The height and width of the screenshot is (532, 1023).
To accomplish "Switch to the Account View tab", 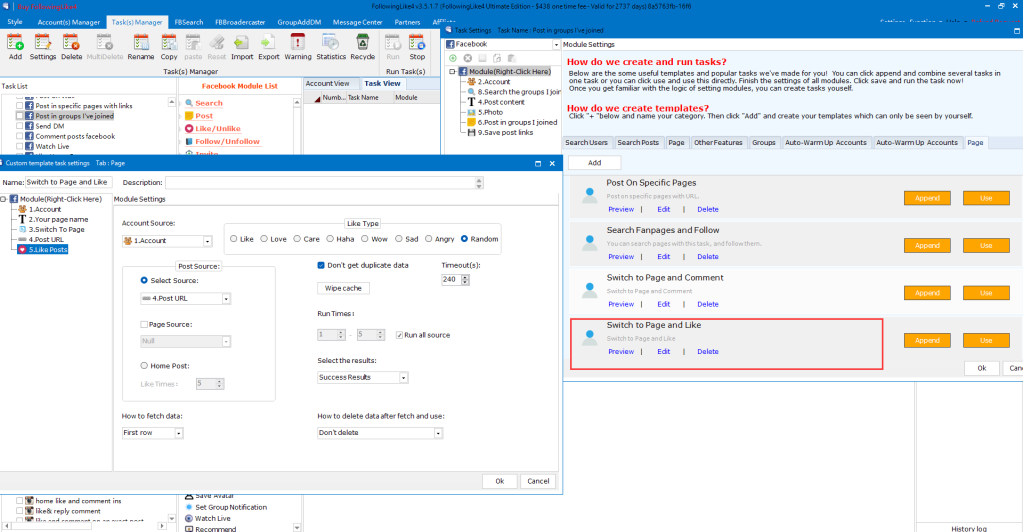I will pyautogui.click(x=328, y=84).
